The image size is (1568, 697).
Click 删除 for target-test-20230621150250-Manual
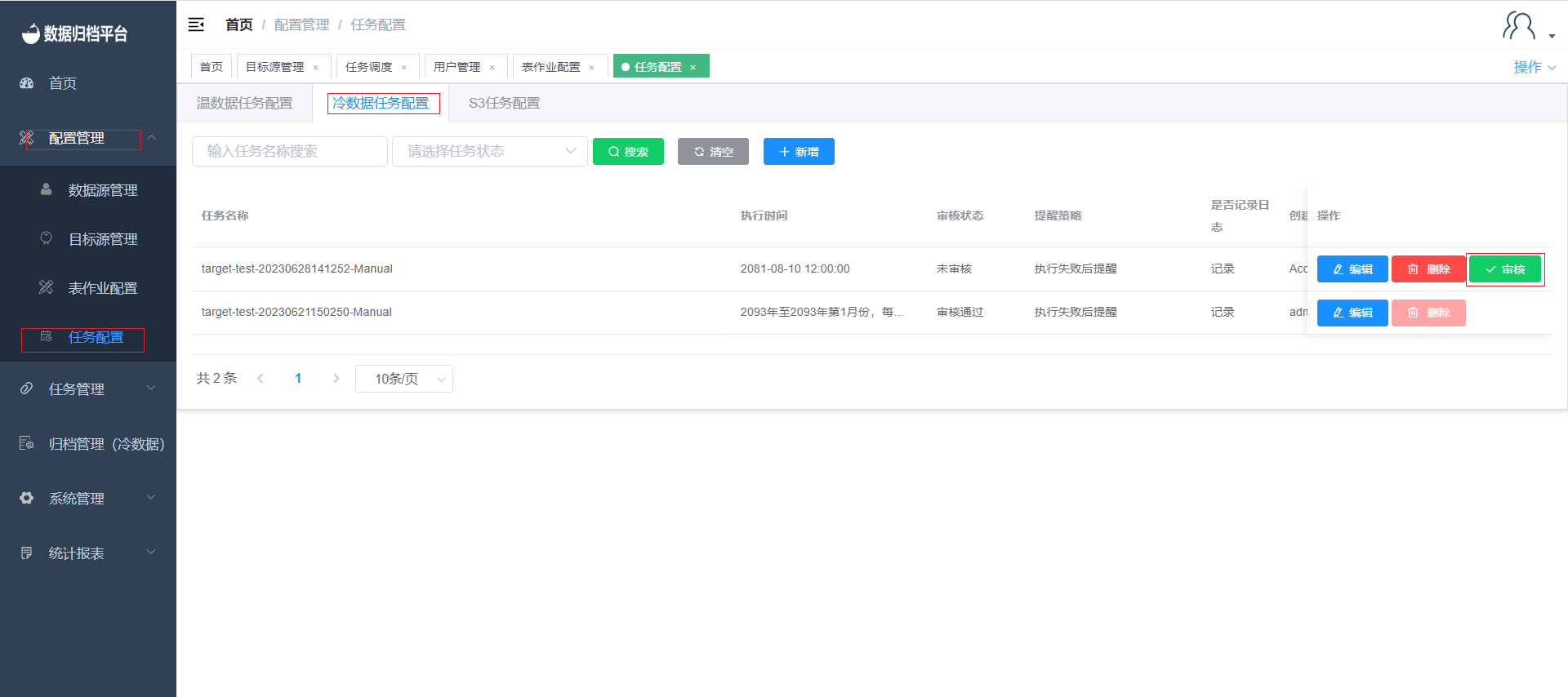(1428, 313)
